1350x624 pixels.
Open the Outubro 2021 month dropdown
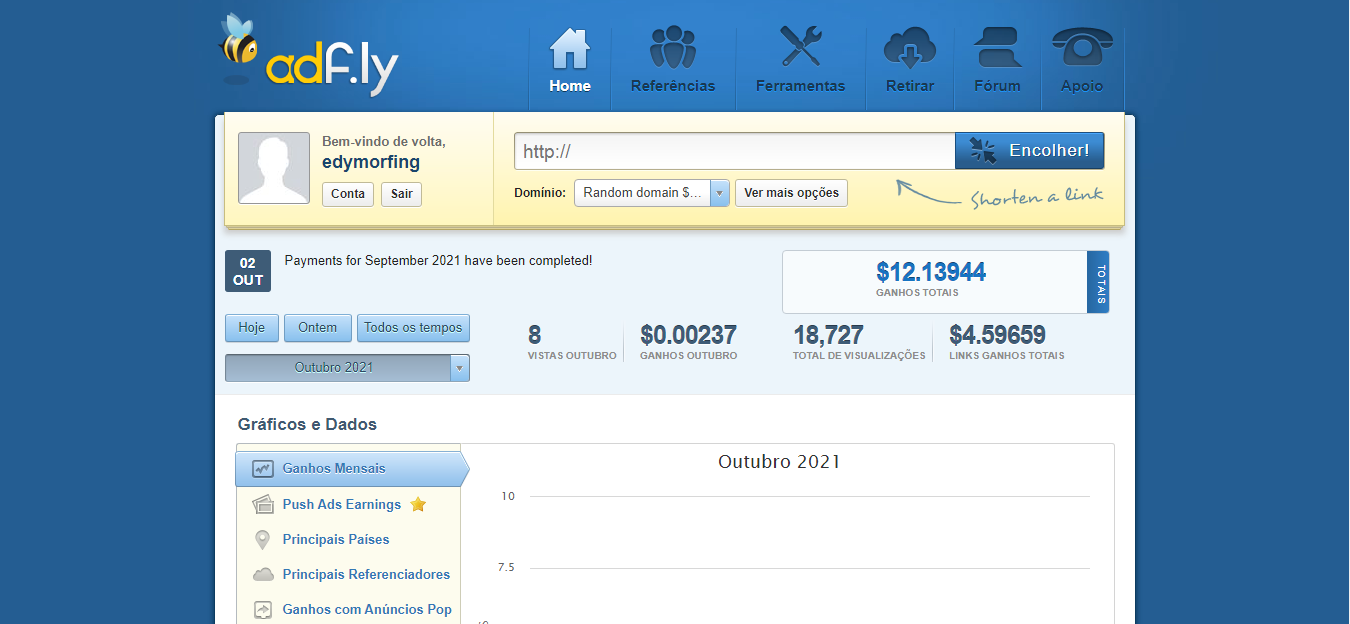(x=347, y=368)
